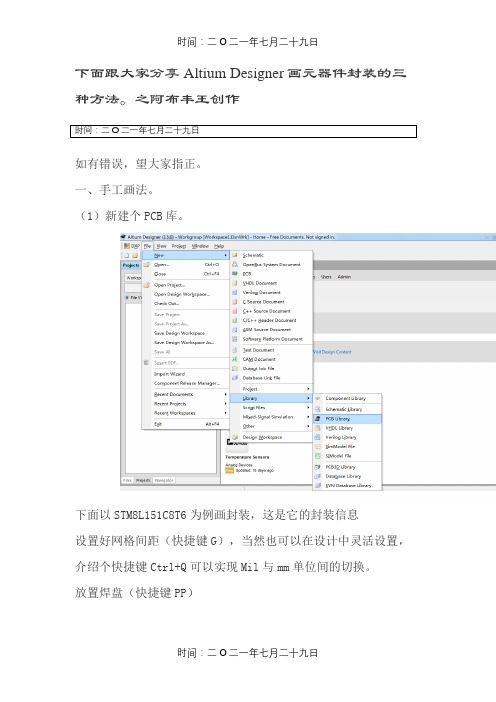Expand Recent Workspaces submenu
496x702 pixels.
coord(186,413)
